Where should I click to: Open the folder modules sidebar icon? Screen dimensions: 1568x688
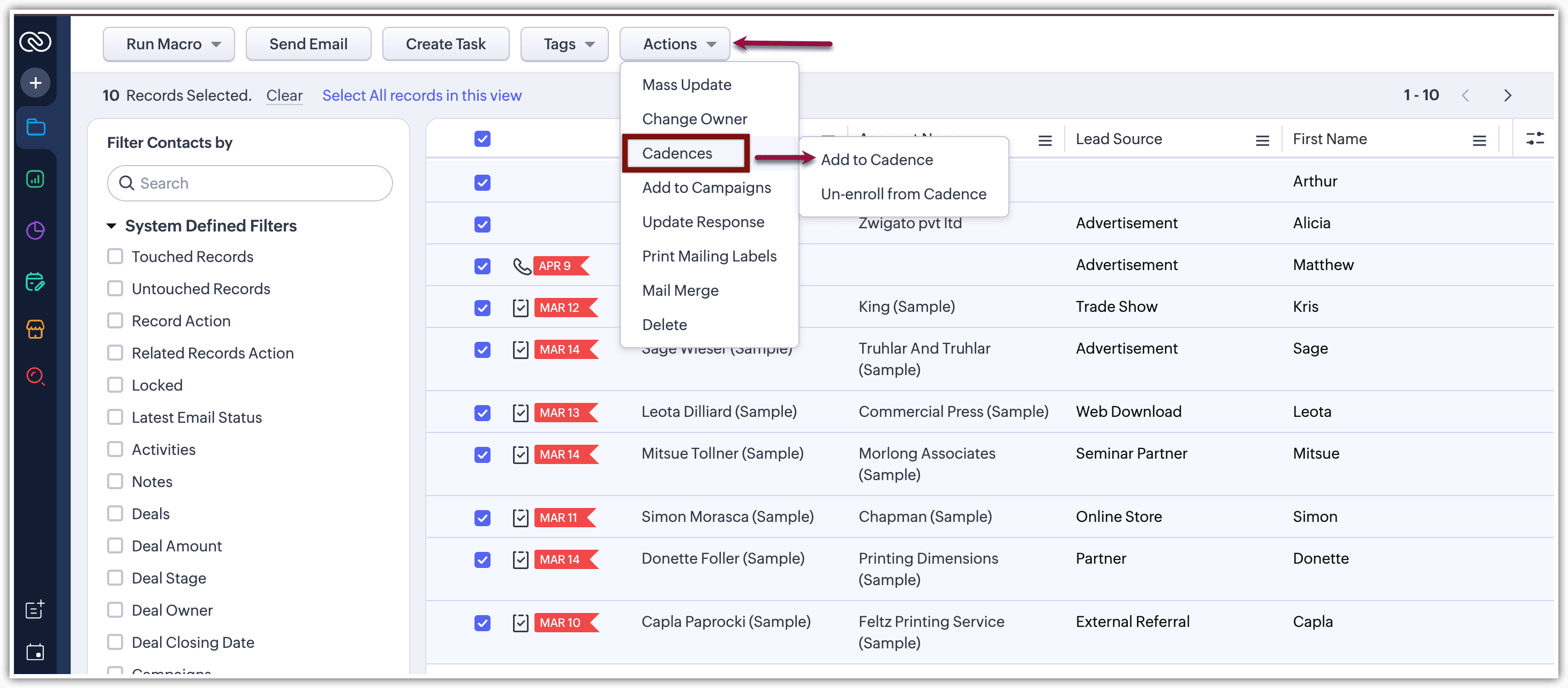35,127
